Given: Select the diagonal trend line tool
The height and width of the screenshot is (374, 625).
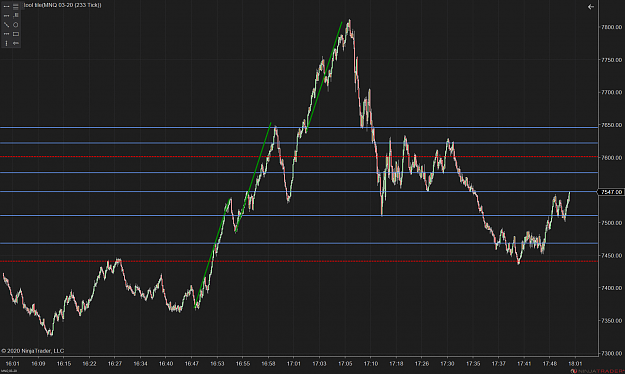Looking at the screenshot, I should [x=6, y=25].
